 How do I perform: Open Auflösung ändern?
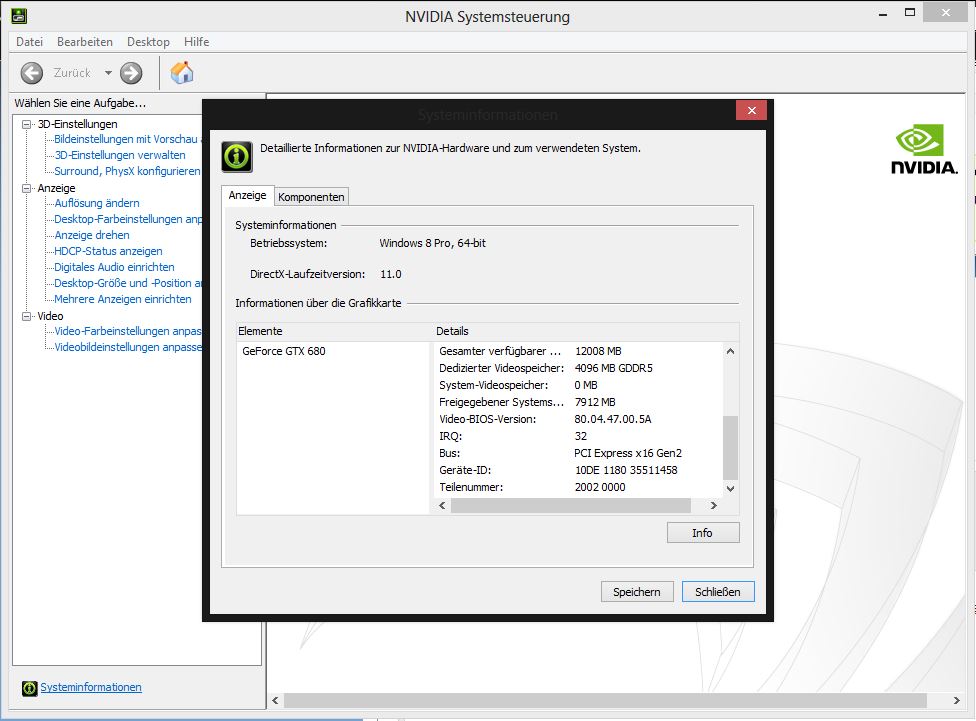pos(96,203)
